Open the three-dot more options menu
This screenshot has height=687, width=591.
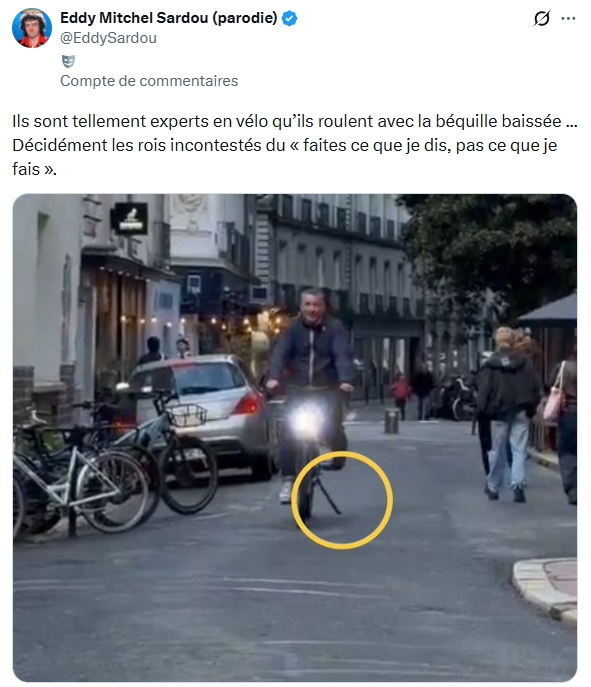click(x=568, y=18)
